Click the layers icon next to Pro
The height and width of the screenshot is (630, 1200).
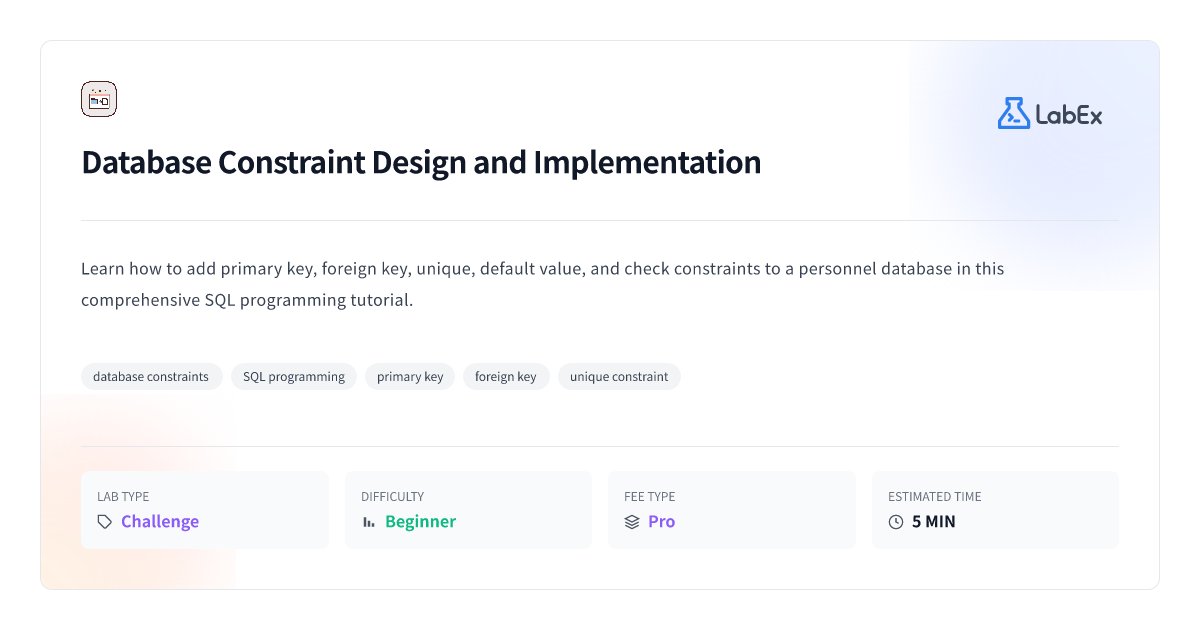click(x=631, y=521)
